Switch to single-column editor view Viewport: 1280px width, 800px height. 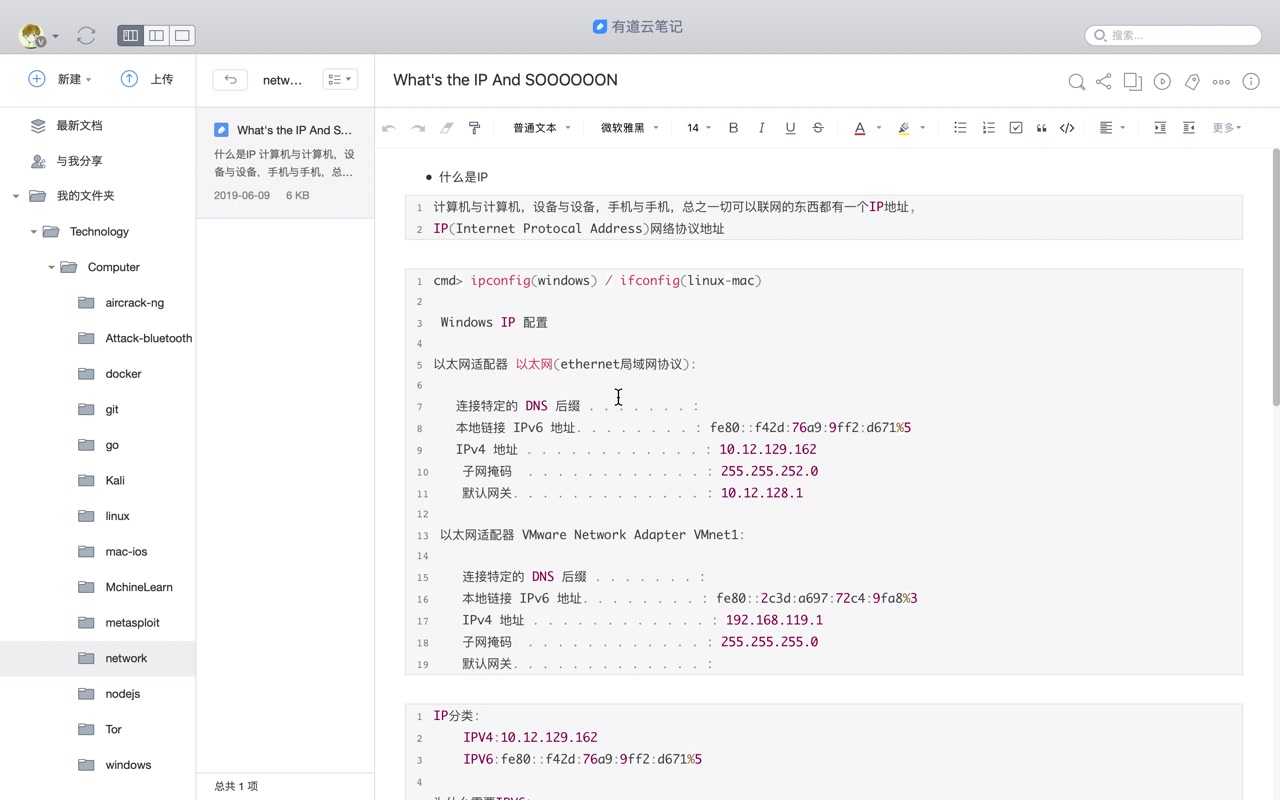click(182, 35)
